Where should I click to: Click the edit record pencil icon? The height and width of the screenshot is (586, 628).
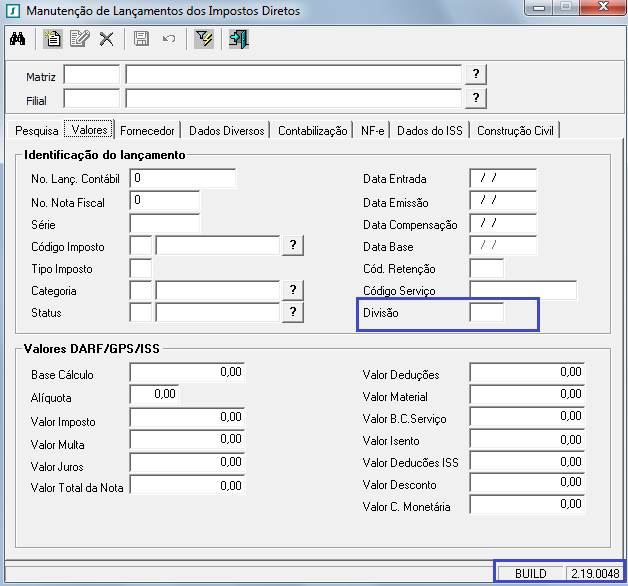pos(79,39)
